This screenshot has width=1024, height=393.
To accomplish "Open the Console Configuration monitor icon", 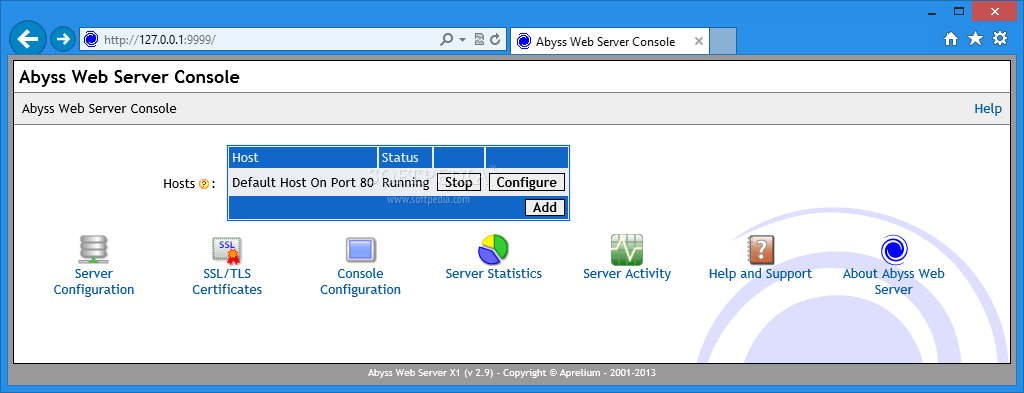I will pos(360,249).
